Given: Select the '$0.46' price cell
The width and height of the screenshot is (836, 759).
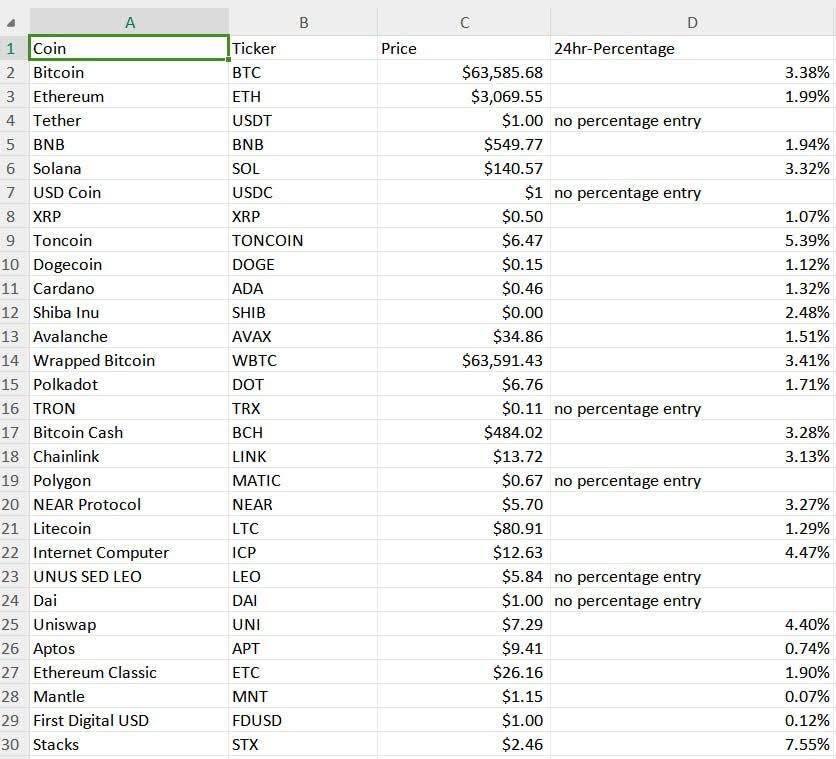Looking at the screenshot, I should pos(464,288).
